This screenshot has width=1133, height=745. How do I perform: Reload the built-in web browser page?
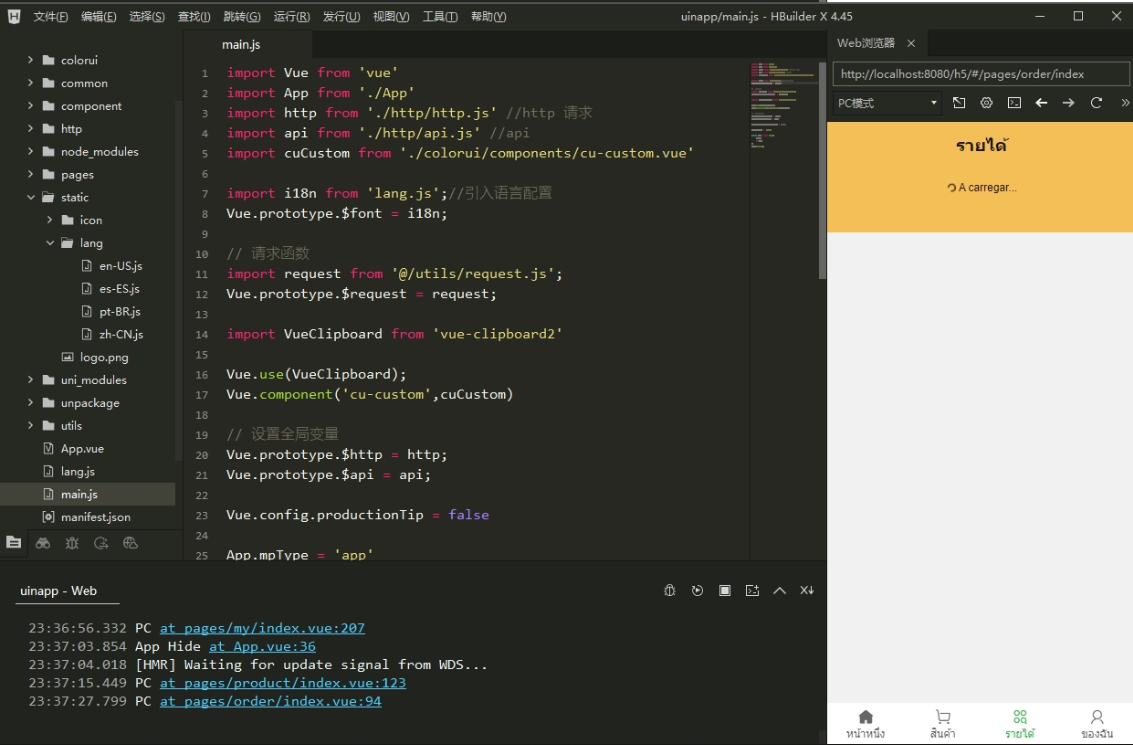point(1096,103)
